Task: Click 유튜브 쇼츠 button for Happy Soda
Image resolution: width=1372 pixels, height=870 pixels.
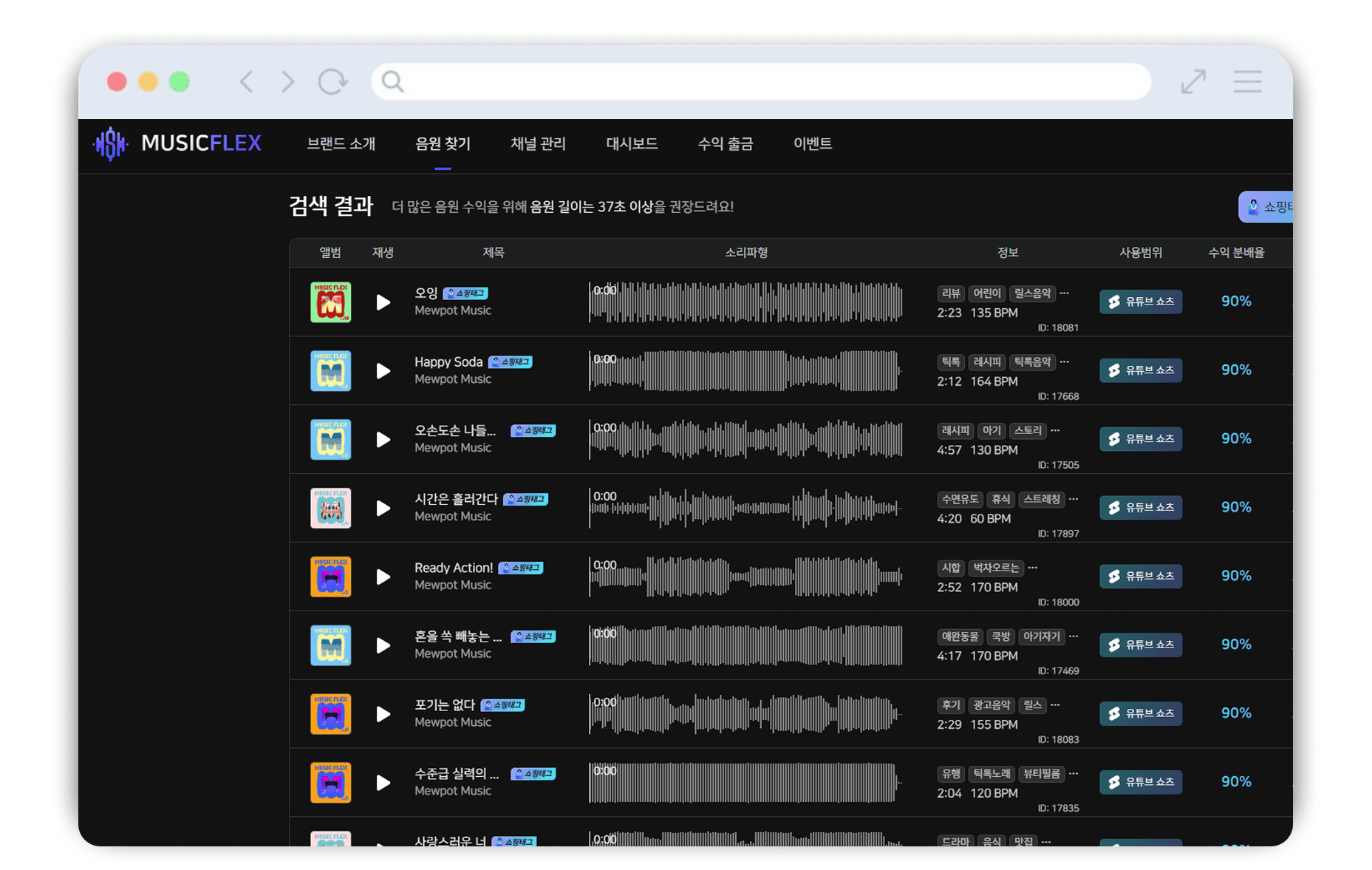Action: click(x=1140, y=370)
